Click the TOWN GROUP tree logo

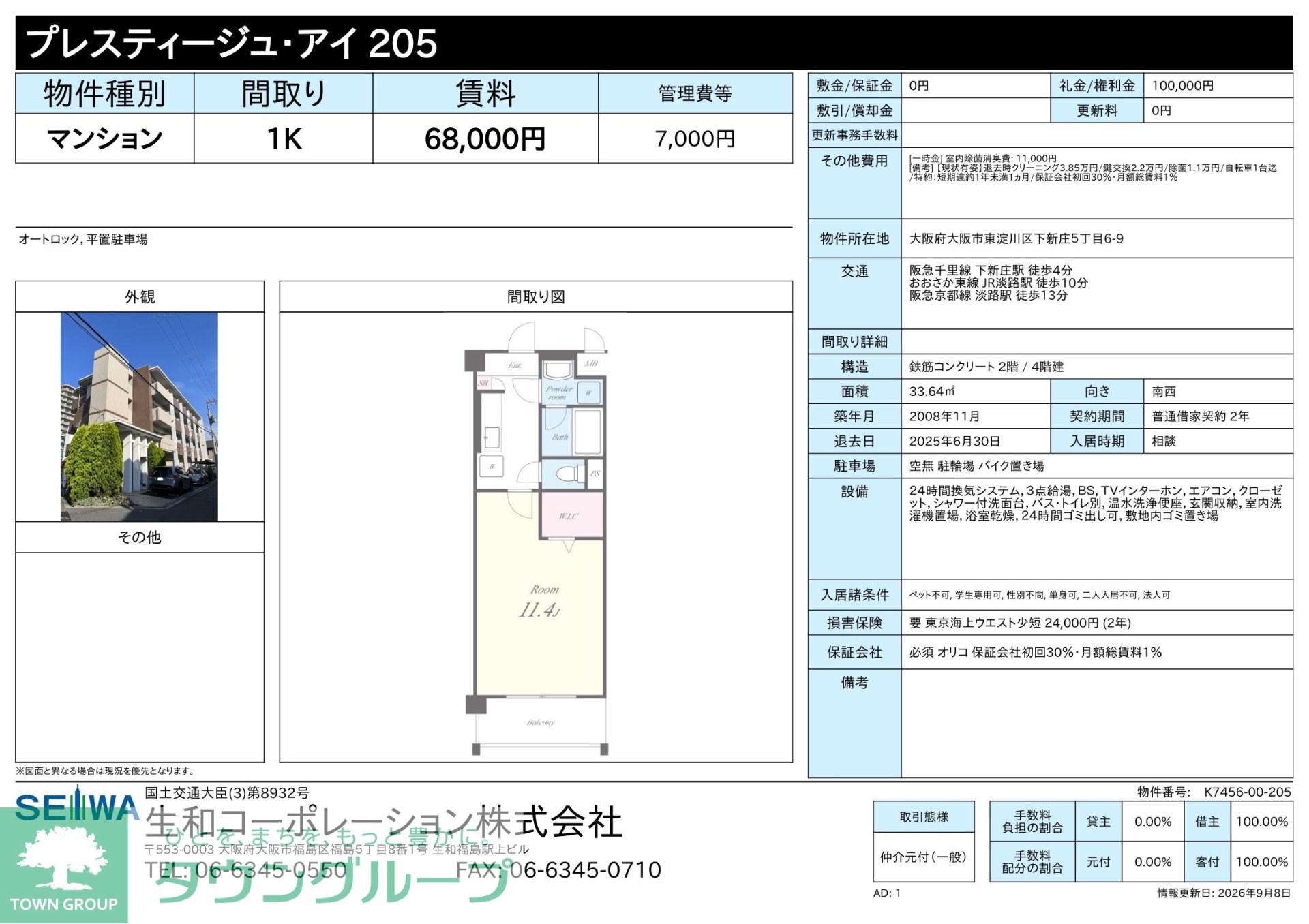coord(63,865)
